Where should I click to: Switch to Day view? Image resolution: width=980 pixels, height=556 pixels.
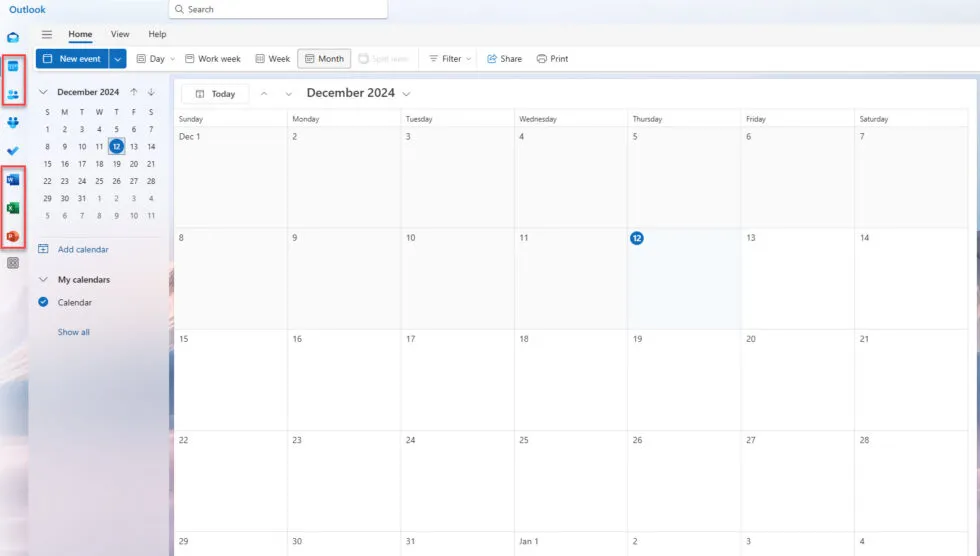(x=151, y=59)
